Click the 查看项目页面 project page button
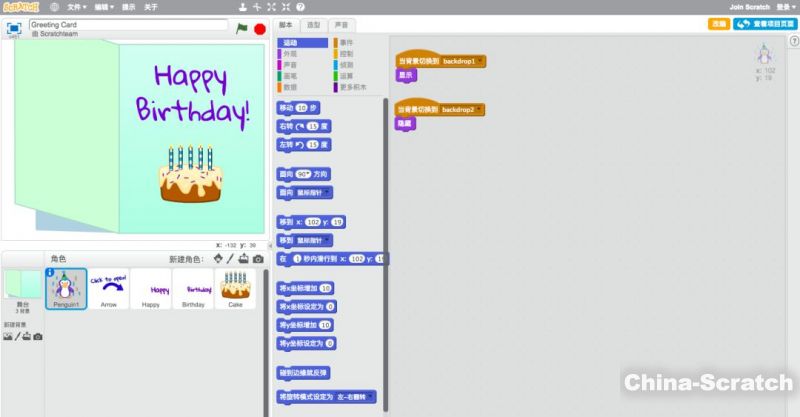 [766, 24]
